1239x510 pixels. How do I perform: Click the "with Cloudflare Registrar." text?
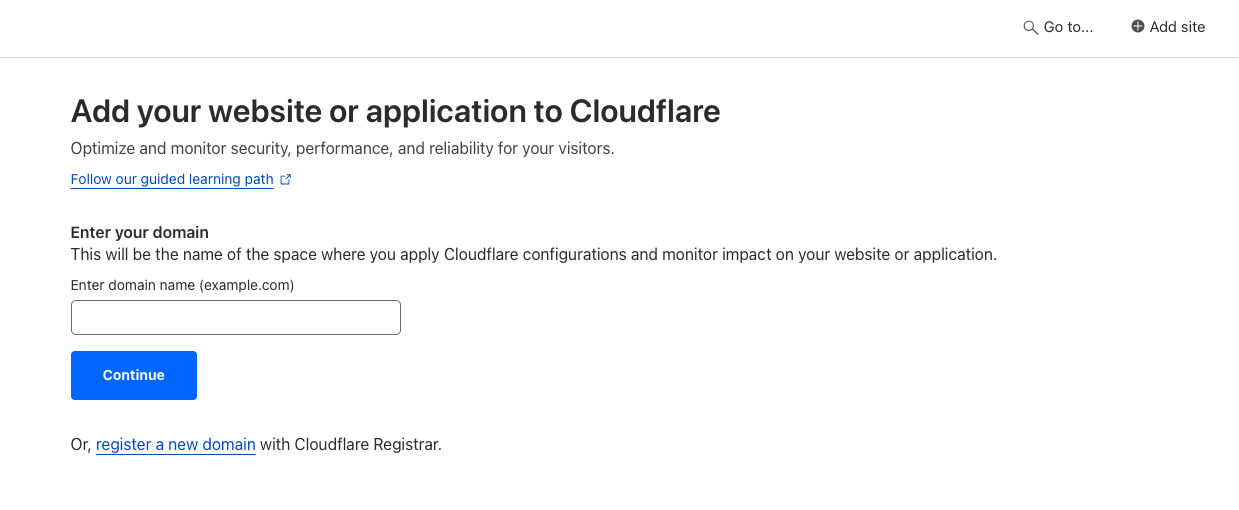tap(350, 444)
